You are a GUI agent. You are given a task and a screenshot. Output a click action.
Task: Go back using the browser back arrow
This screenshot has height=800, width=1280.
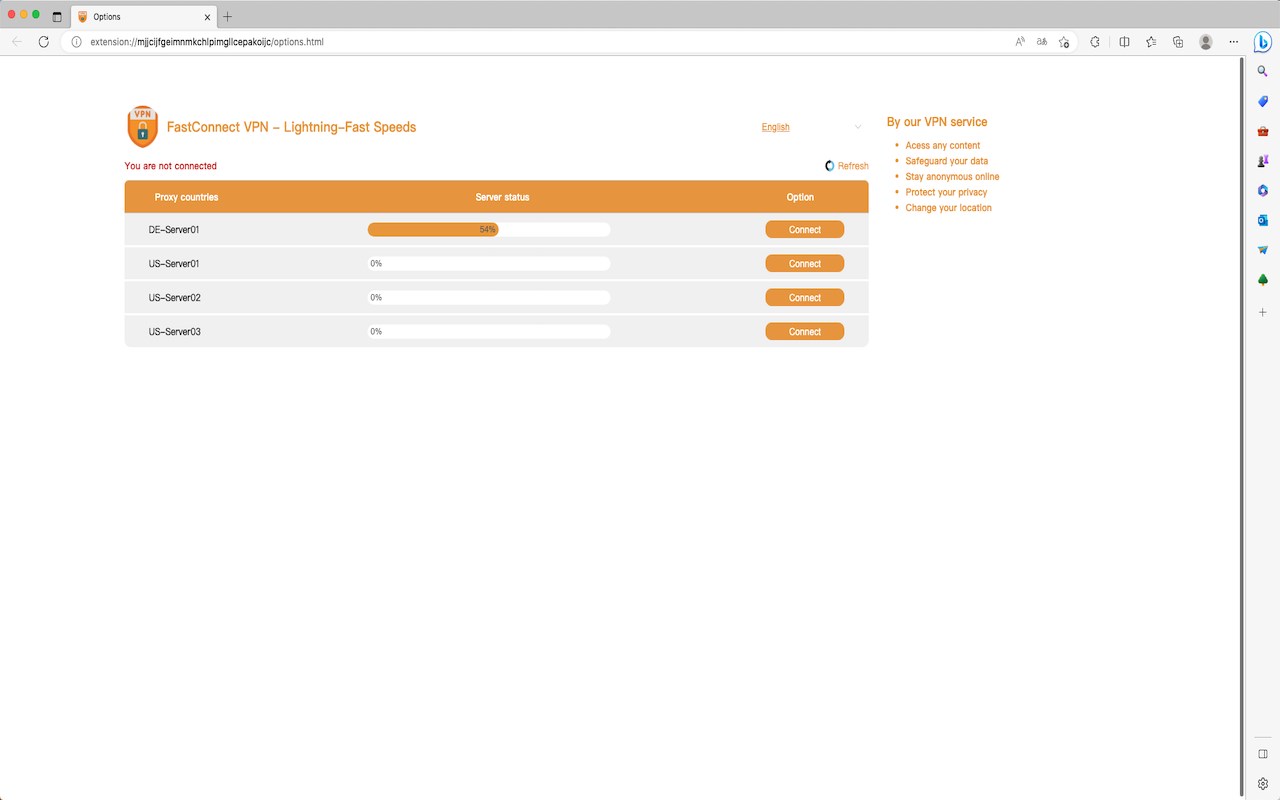point(16,42)
